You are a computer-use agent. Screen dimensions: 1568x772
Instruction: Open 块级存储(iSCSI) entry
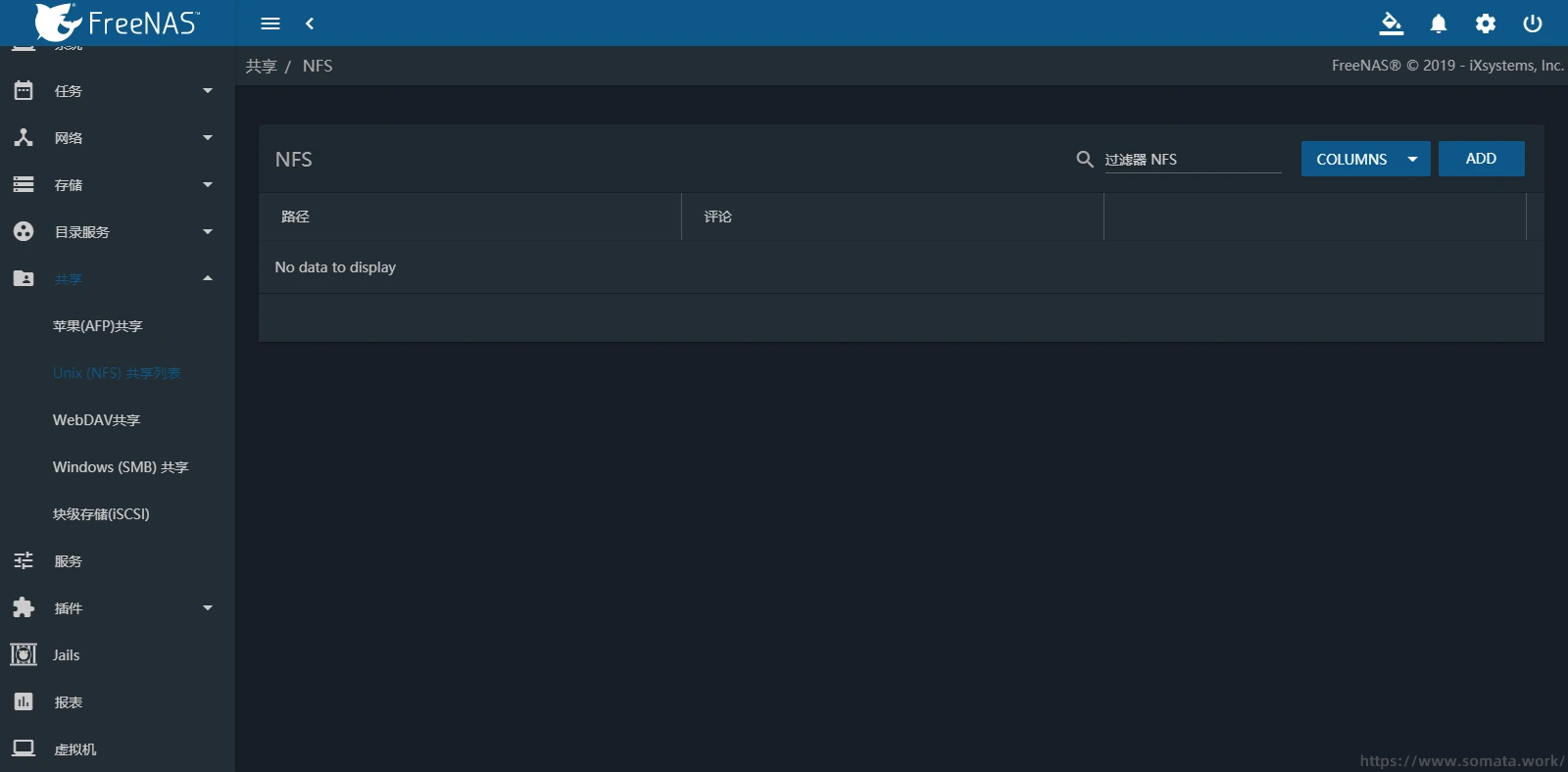pyautogui.click(x=101, y=514)
